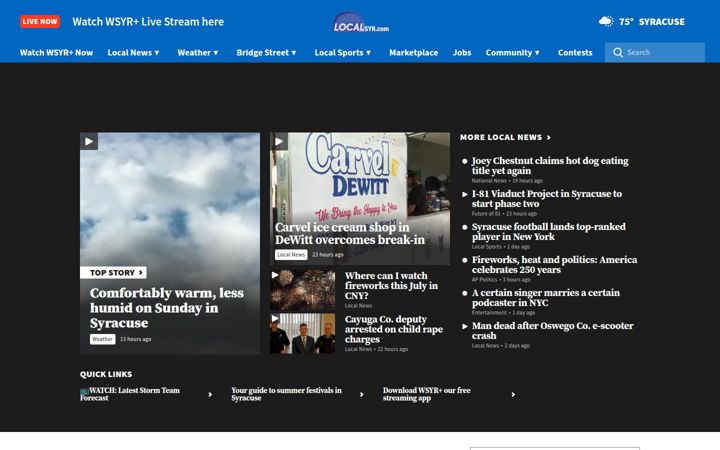Open 75° Syracuse weather link

(652, 22)
